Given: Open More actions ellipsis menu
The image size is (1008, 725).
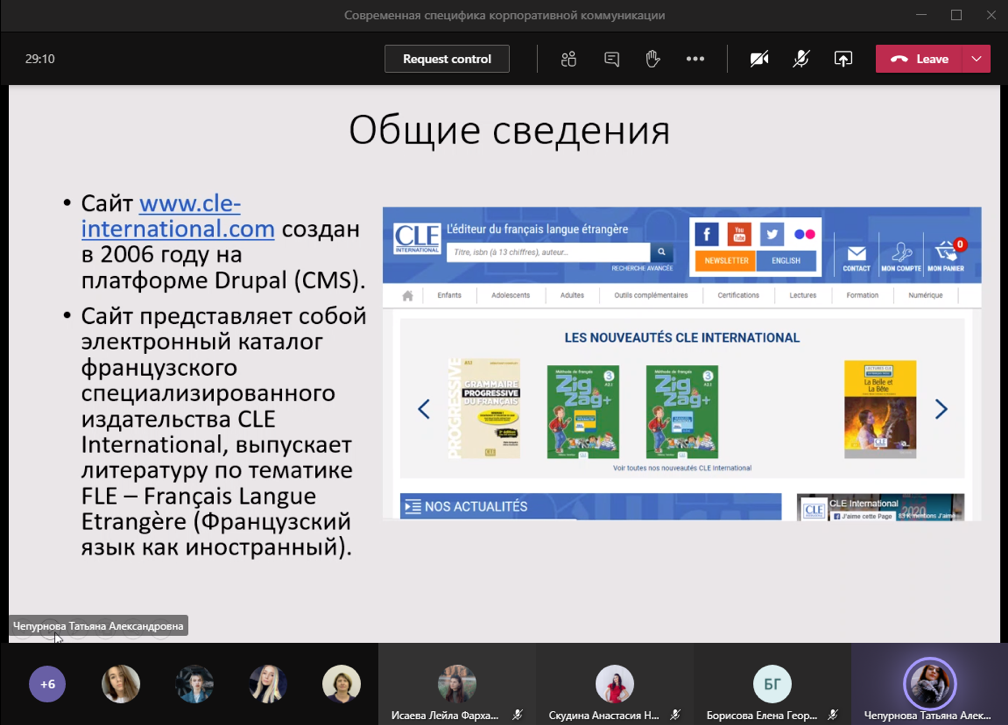Looking at the screenshot, I should coord(695,59).
